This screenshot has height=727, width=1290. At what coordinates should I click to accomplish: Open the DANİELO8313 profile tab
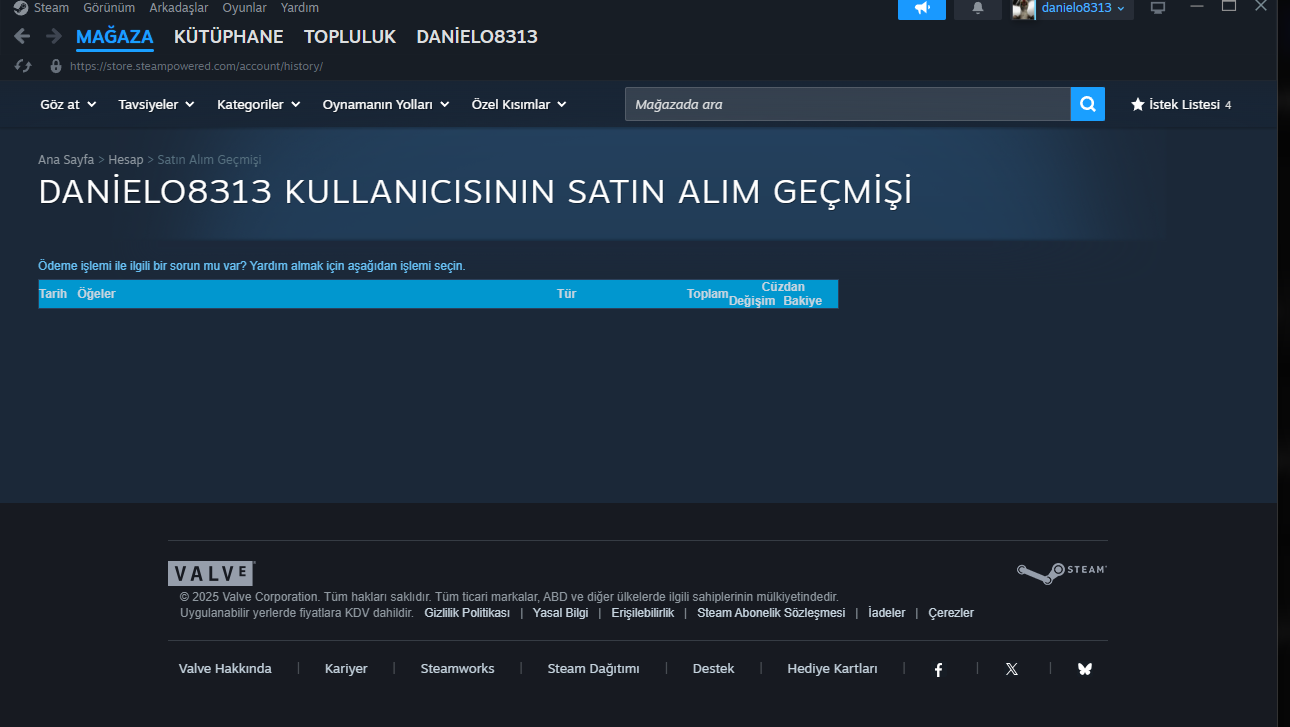pyautogui.click(x=477, y=37)
